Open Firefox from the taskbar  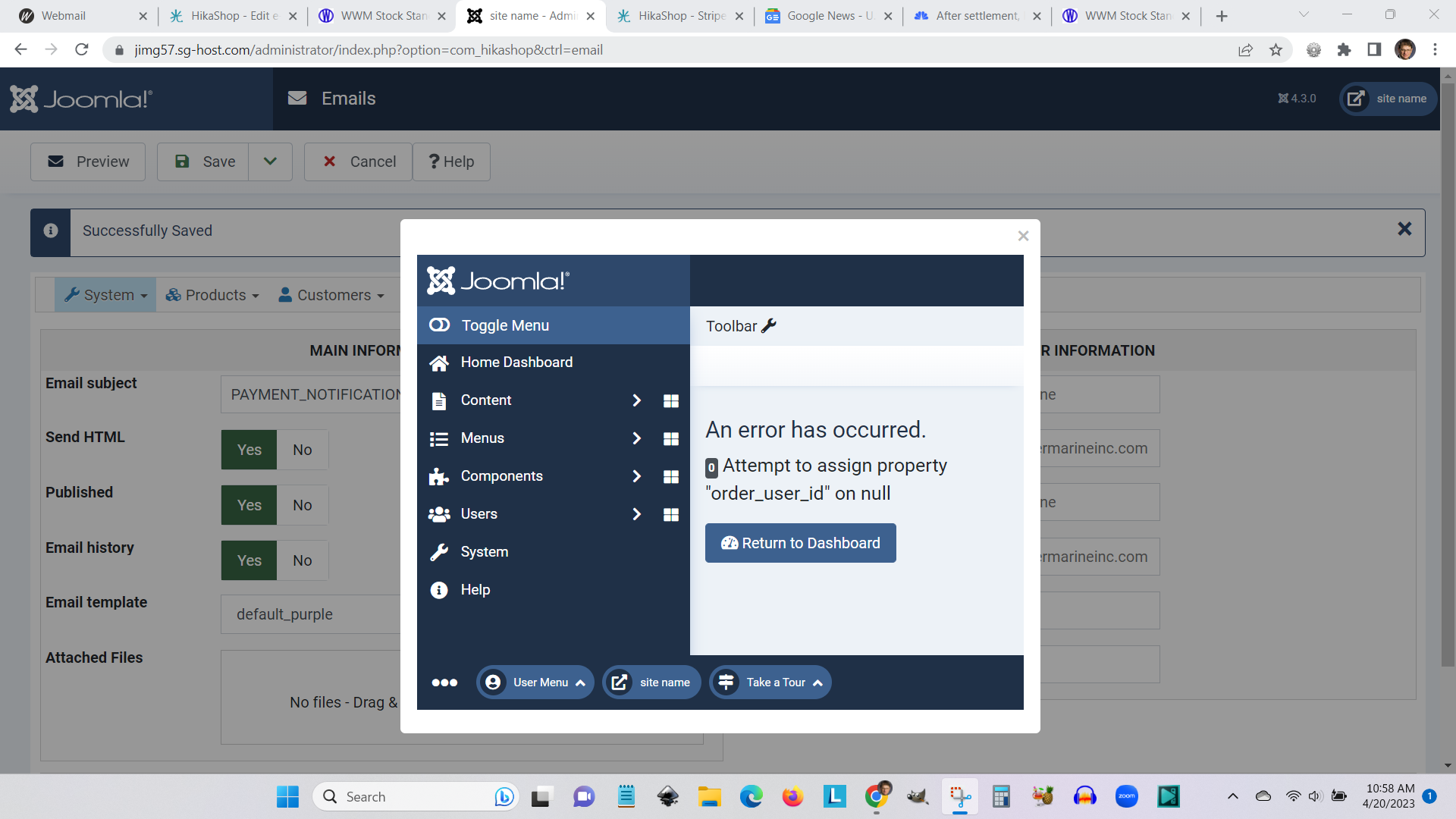(x=792, y=796)
